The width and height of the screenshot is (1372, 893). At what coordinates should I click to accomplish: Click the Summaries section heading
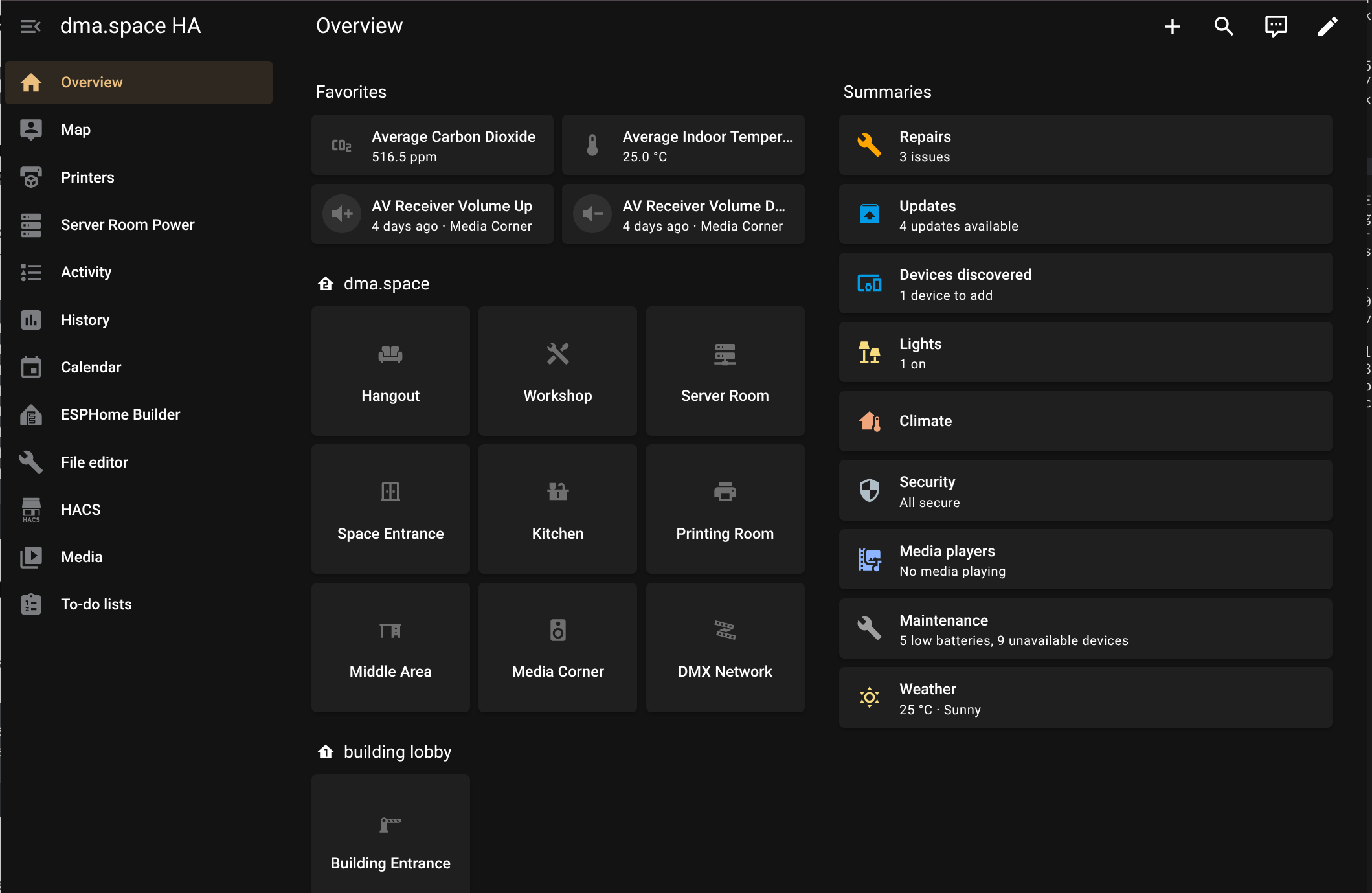click(x=887, y=92)
